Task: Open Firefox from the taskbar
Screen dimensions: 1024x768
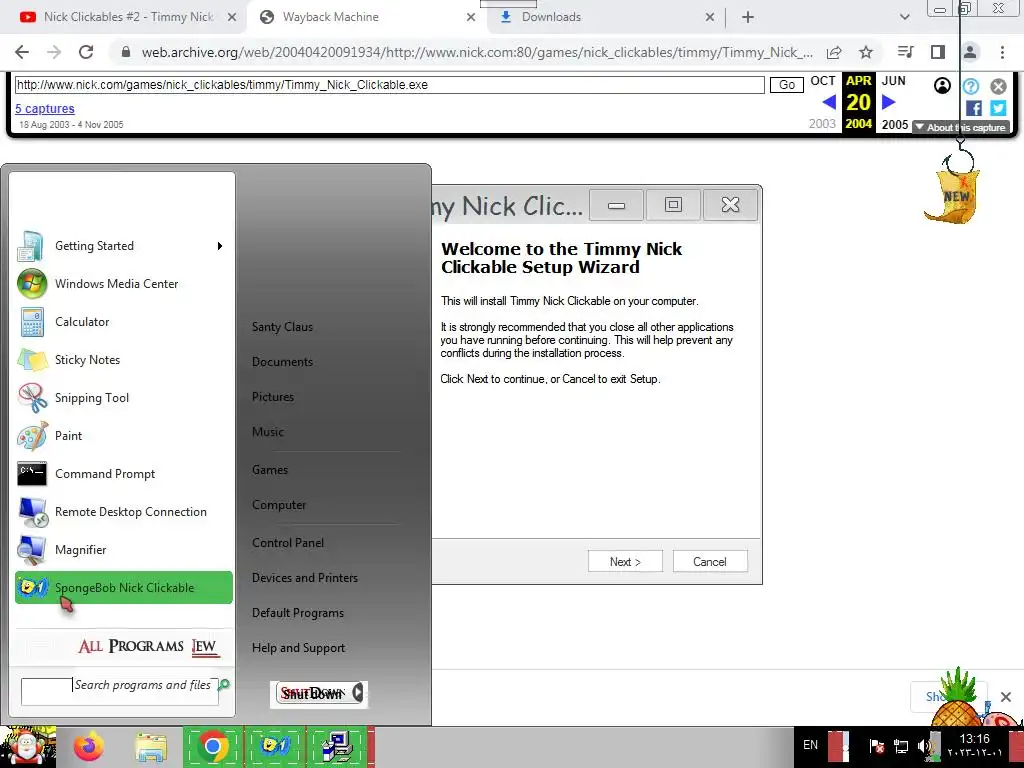Action: point(89,746)
